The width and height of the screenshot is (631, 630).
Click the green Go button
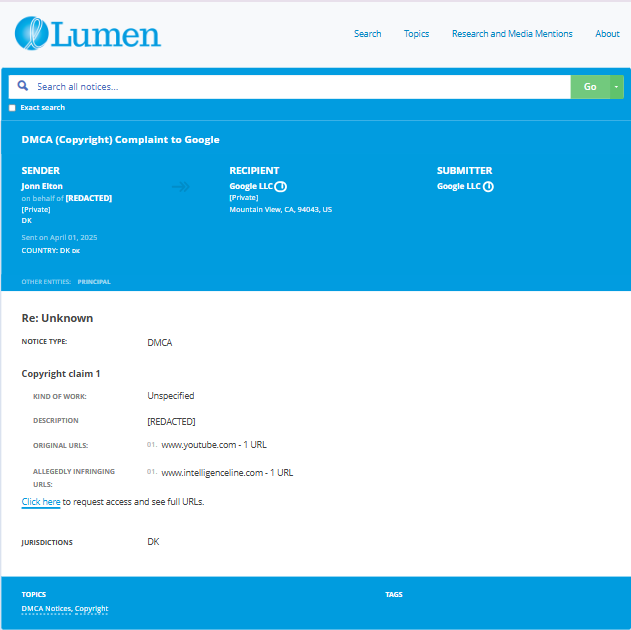click(x=590, y=87)
